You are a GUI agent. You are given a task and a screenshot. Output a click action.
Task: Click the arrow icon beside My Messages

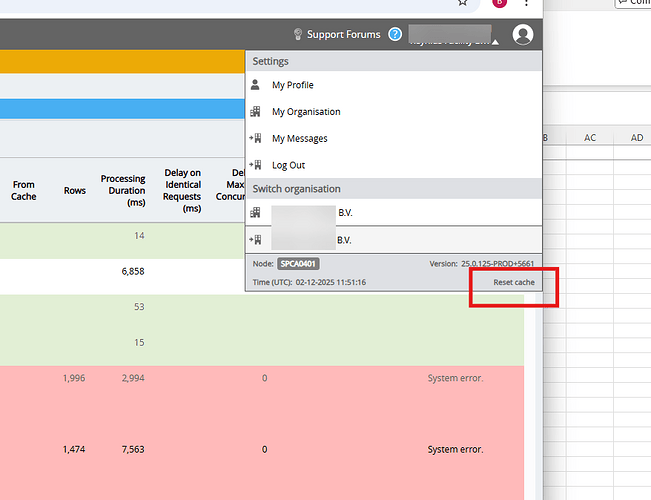point(255,138)
